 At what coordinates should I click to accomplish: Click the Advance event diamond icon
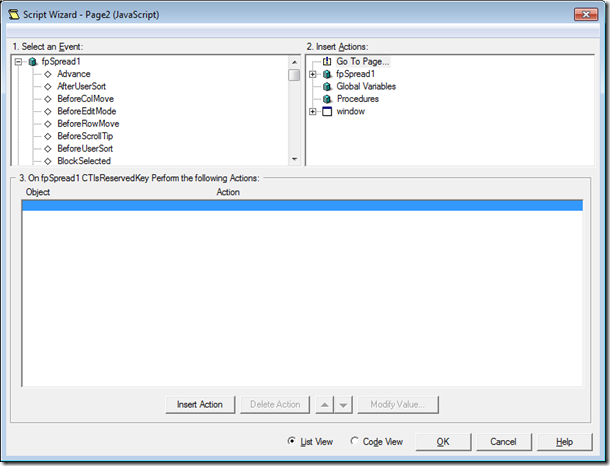coord(48,74)
